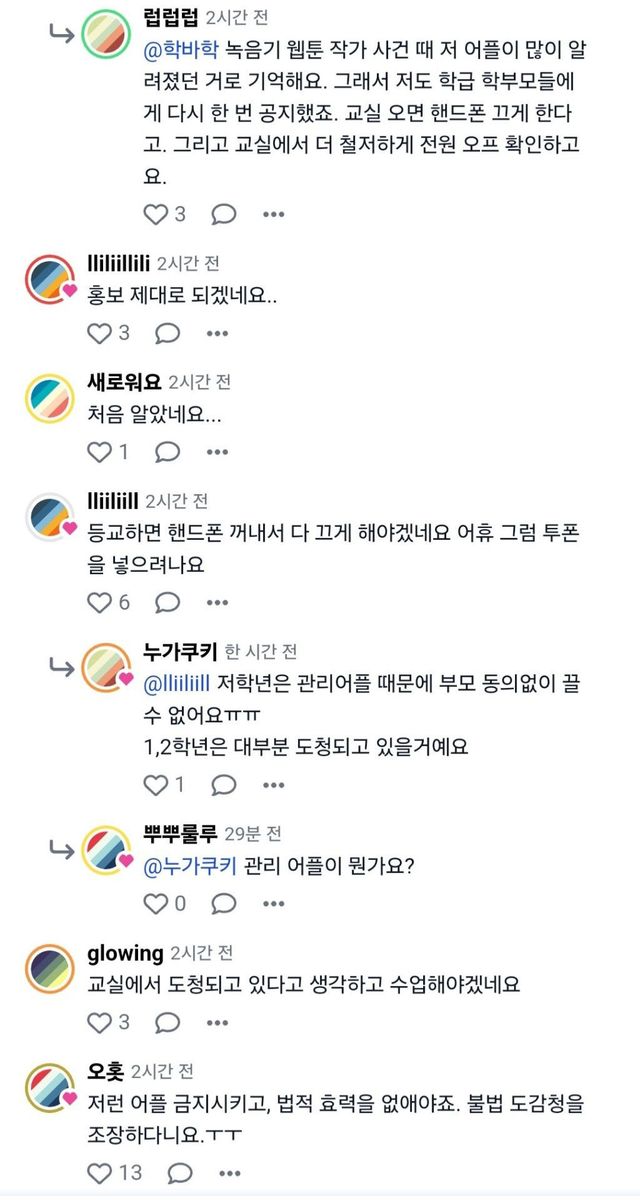Open more options for lliliillili's comment
This screenshot has height=1204, width=640.
click(217, 333)
